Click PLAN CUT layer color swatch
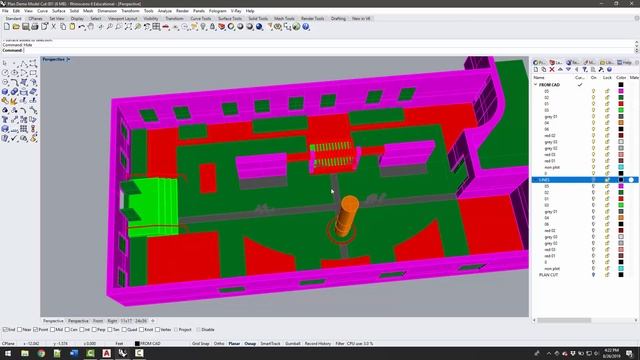This screenshot has width=640, height=360. pyautogui.click(x=621, y=275)
